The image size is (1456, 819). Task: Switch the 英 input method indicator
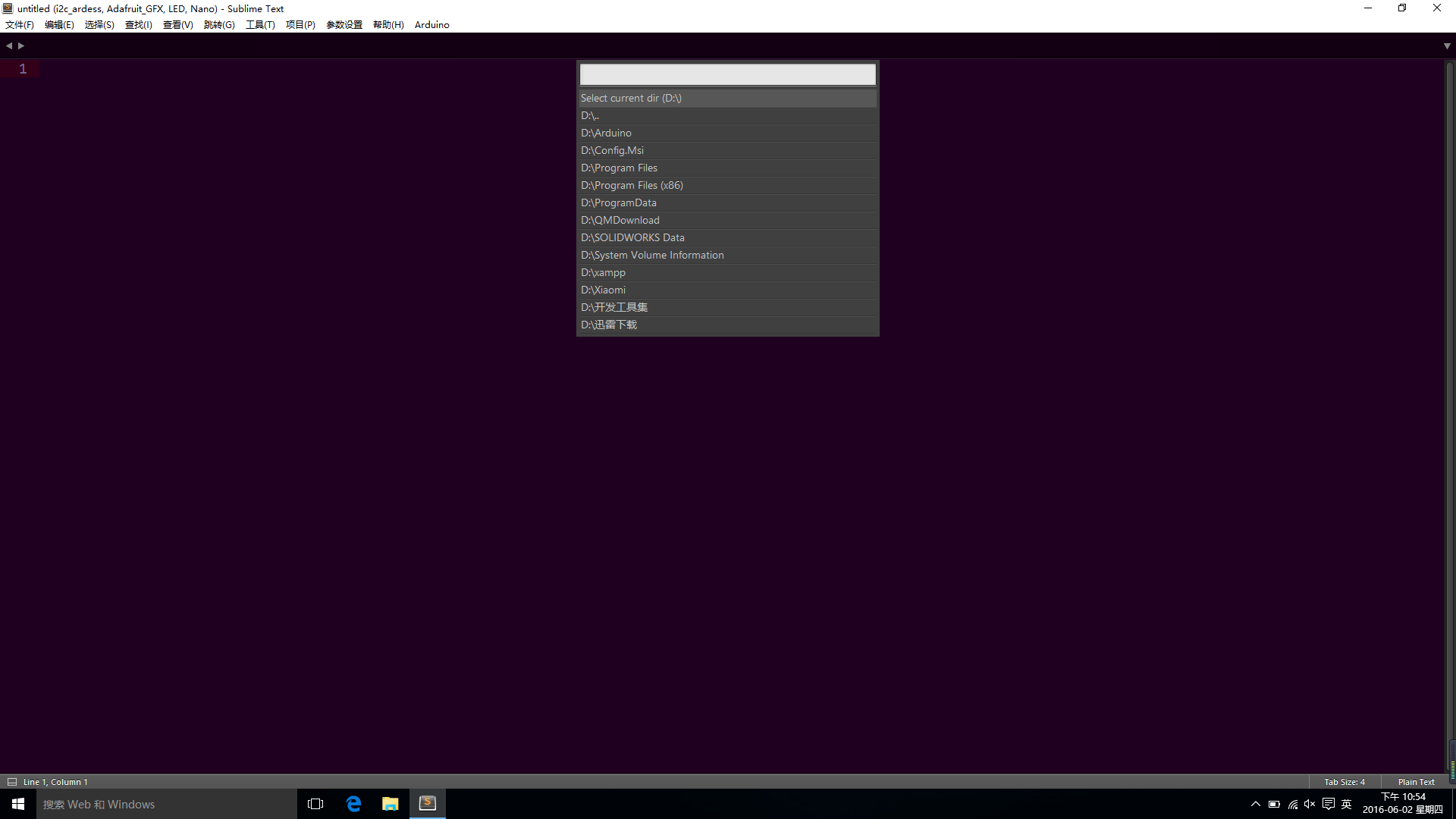(1347, 804)
